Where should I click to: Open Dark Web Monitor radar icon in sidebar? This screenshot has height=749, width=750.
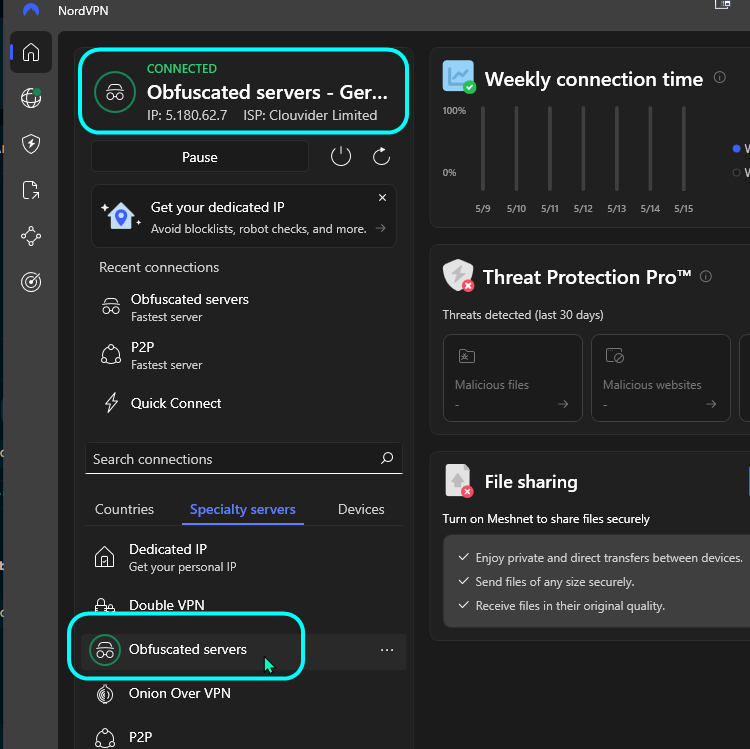point(31,282)
